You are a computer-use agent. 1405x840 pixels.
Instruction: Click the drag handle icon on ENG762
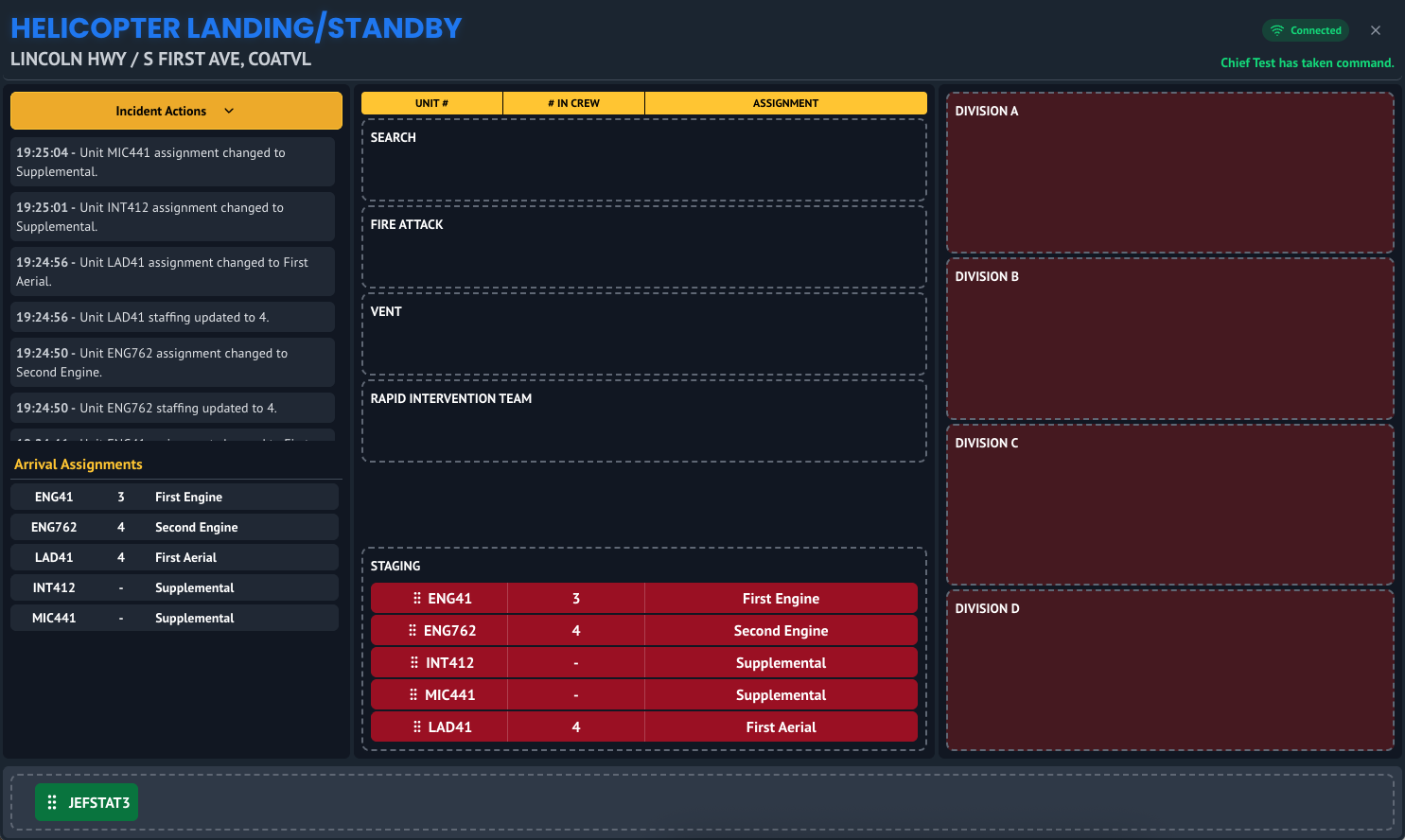pyautogui.click(x=413, y=630)
